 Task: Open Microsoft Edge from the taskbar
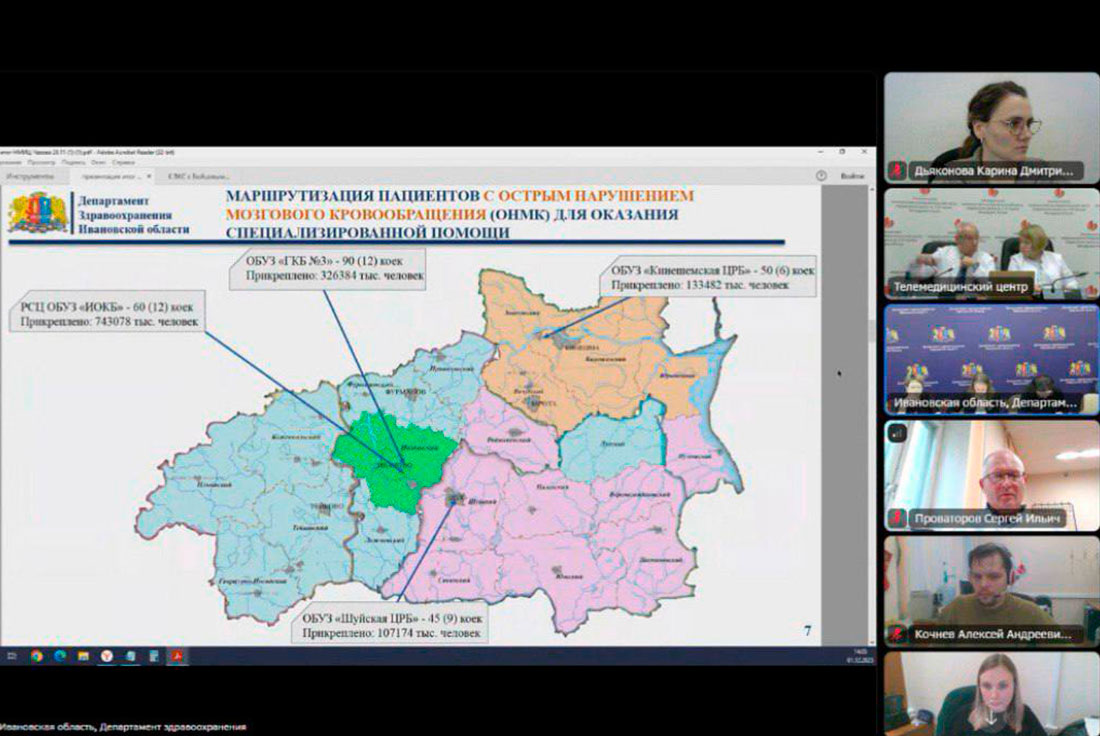(x=60, y=656)
